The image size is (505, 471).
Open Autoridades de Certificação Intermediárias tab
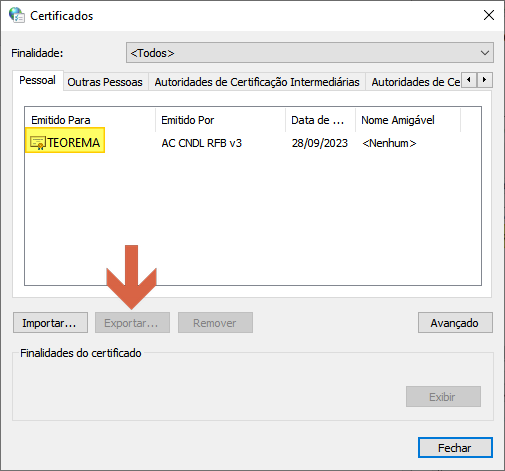[257, 82]
